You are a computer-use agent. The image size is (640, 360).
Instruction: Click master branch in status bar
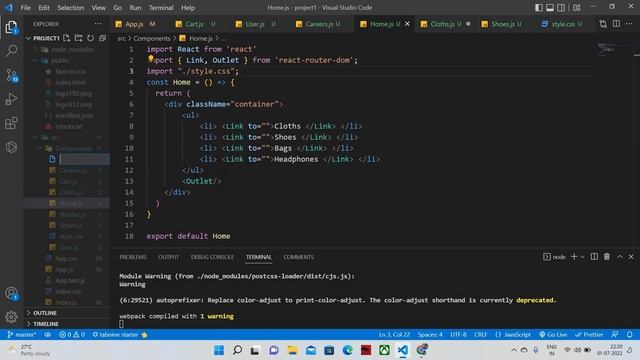coord(22,334)
